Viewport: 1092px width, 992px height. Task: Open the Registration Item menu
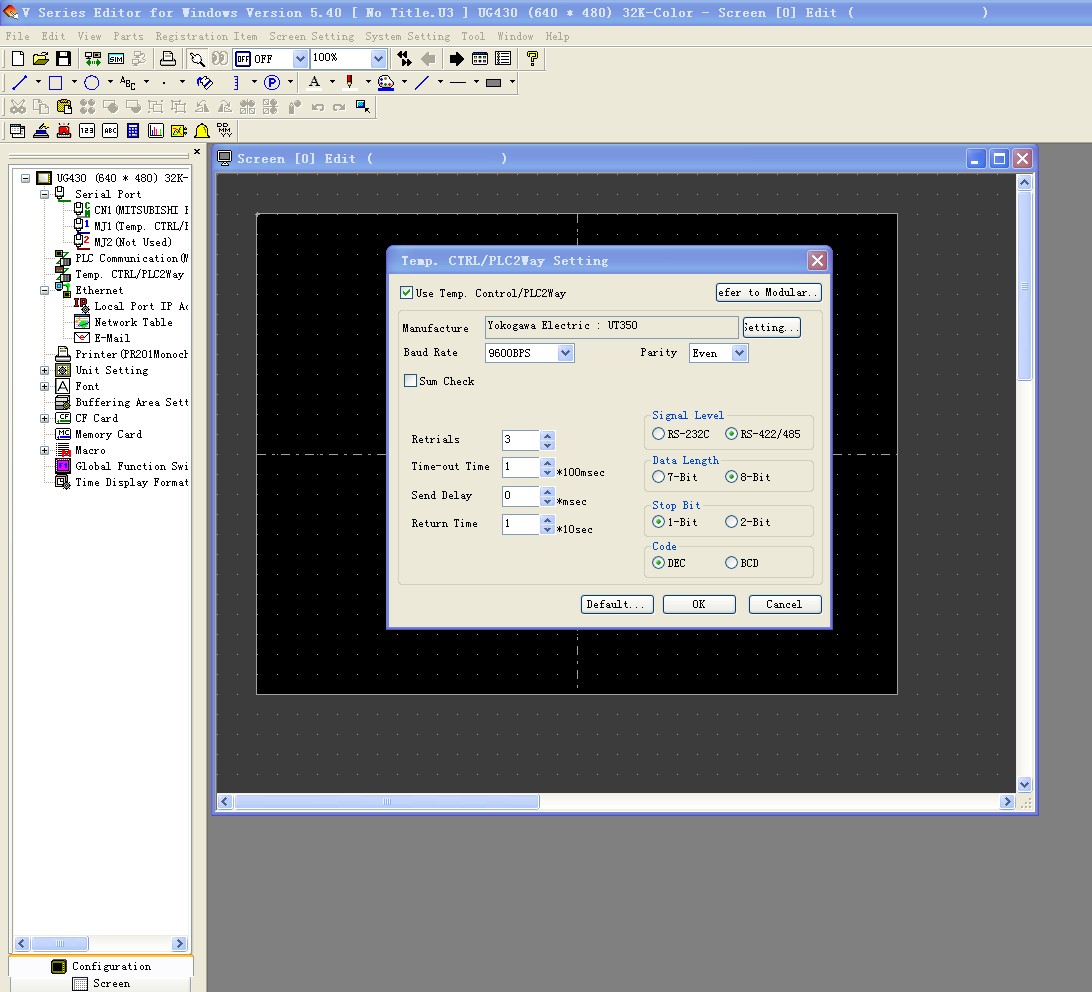click(x=206, y=36)
